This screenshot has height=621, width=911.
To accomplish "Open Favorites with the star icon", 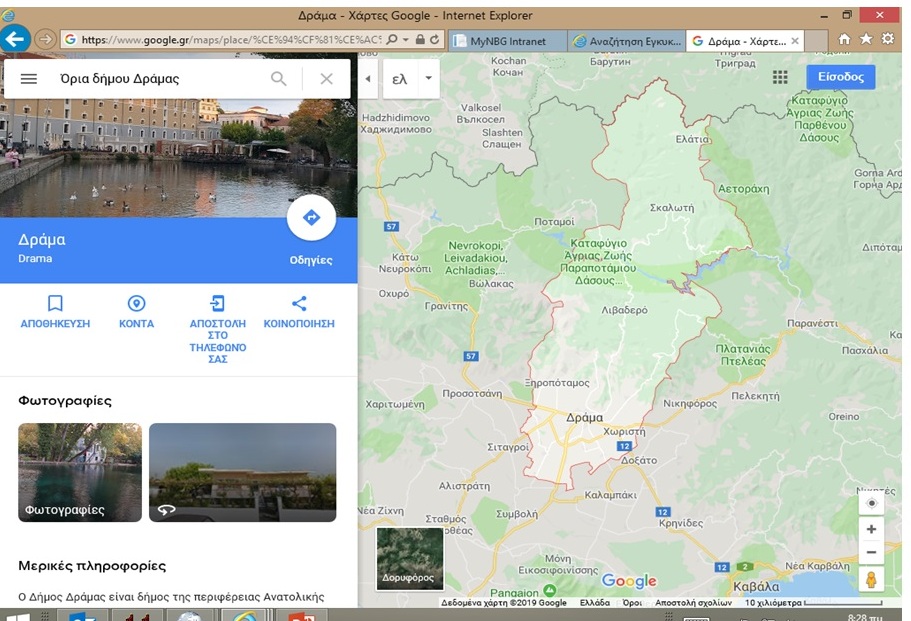I will tap(866, 39).
